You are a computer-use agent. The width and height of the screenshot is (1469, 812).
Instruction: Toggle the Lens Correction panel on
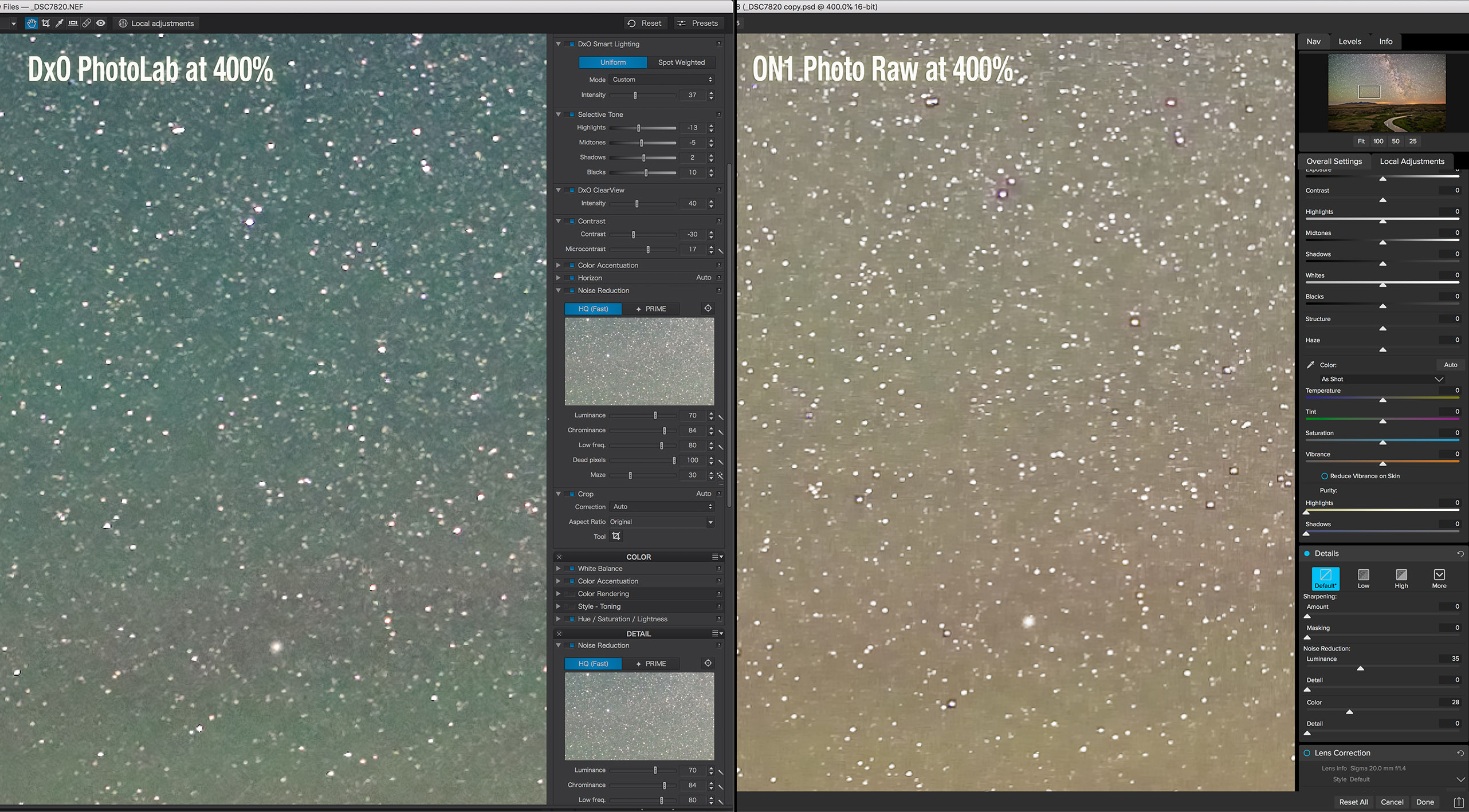[1307, 753]
